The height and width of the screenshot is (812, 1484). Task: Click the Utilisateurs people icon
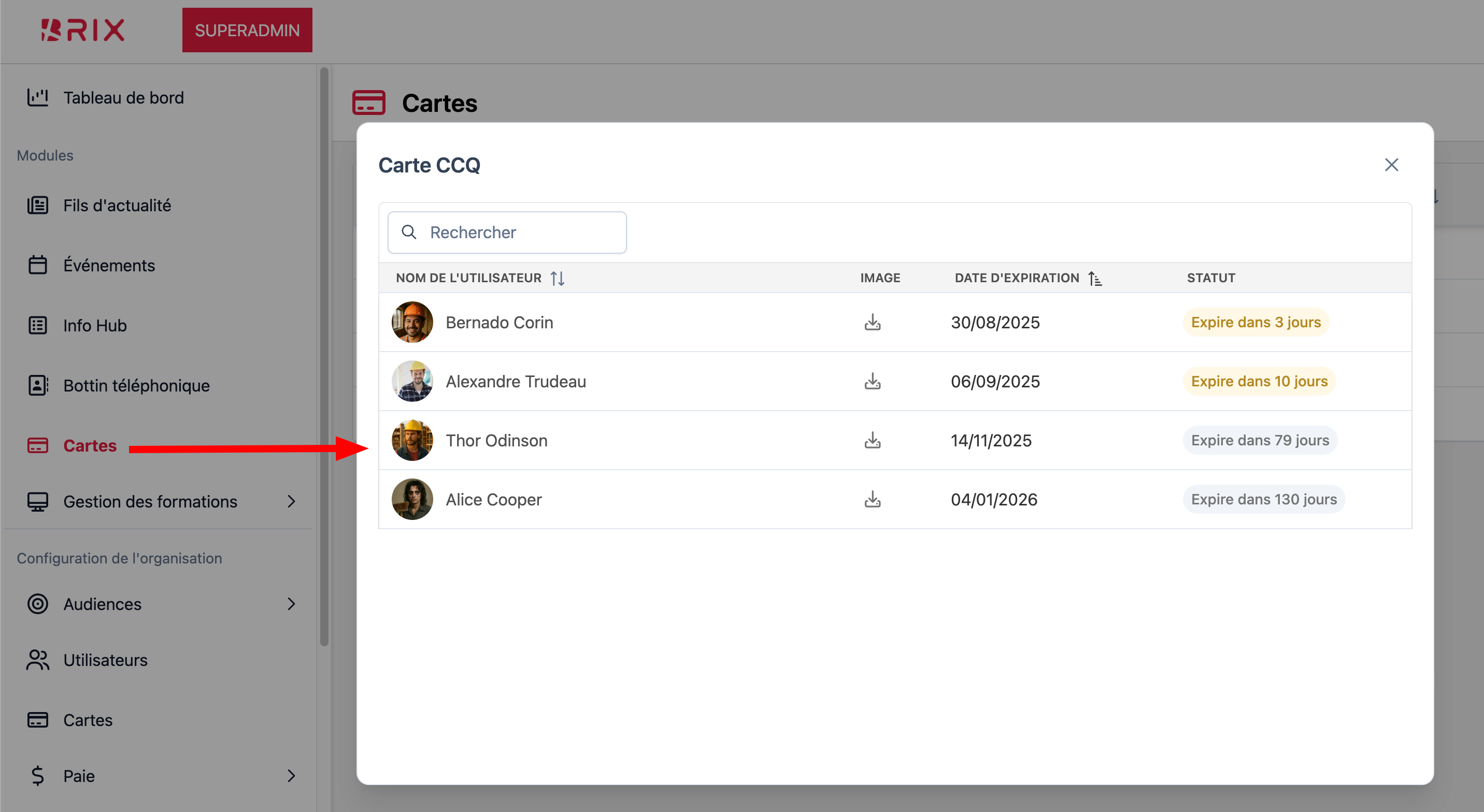pos(38,660)
